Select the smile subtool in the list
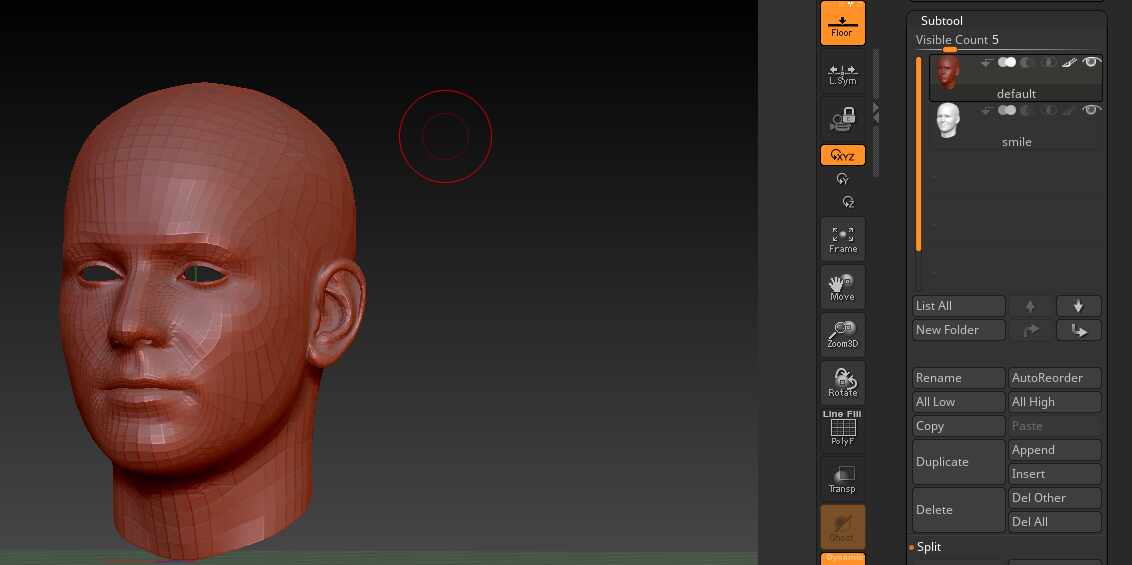This screenshot has height=565, width=1132. [1016, 142]
